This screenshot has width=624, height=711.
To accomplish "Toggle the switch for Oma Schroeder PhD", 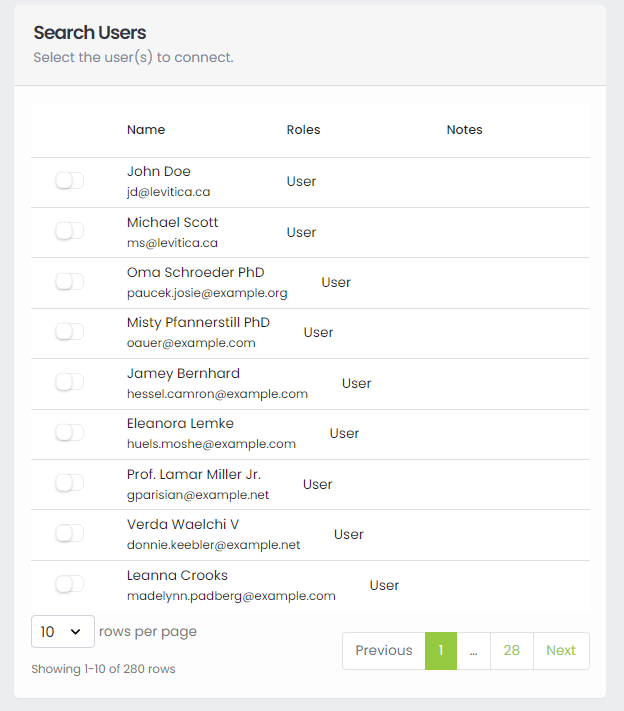I will (x=69, y=282).
